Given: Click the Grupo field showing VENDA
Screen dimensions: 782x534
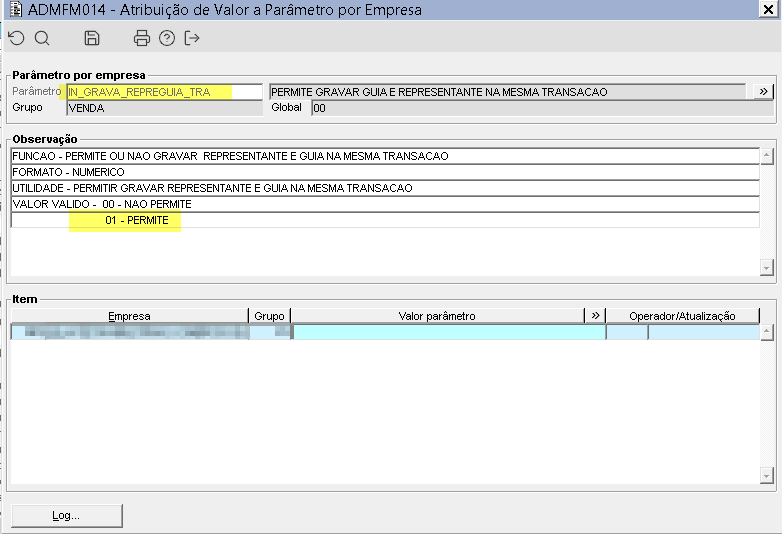Looking at the screenshot, I should tap(165, 108).
